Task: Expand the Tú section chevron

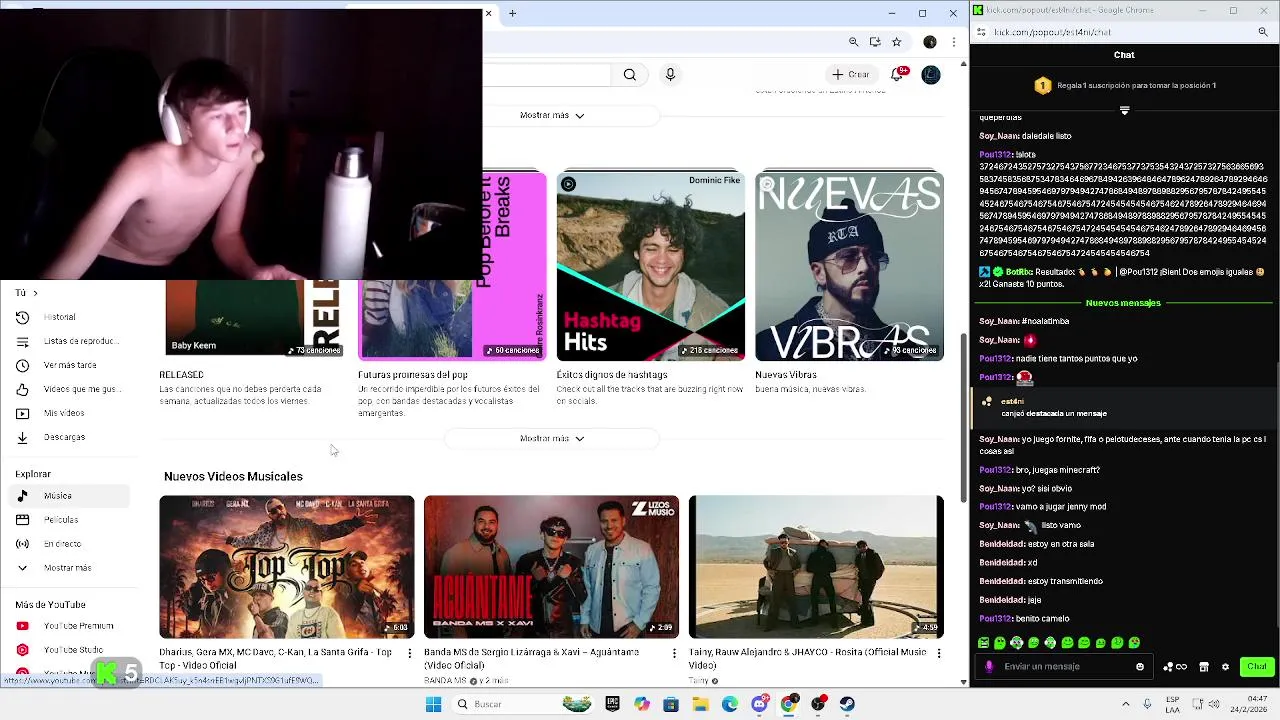Action: pyautogui.click(x=35, y=293)
